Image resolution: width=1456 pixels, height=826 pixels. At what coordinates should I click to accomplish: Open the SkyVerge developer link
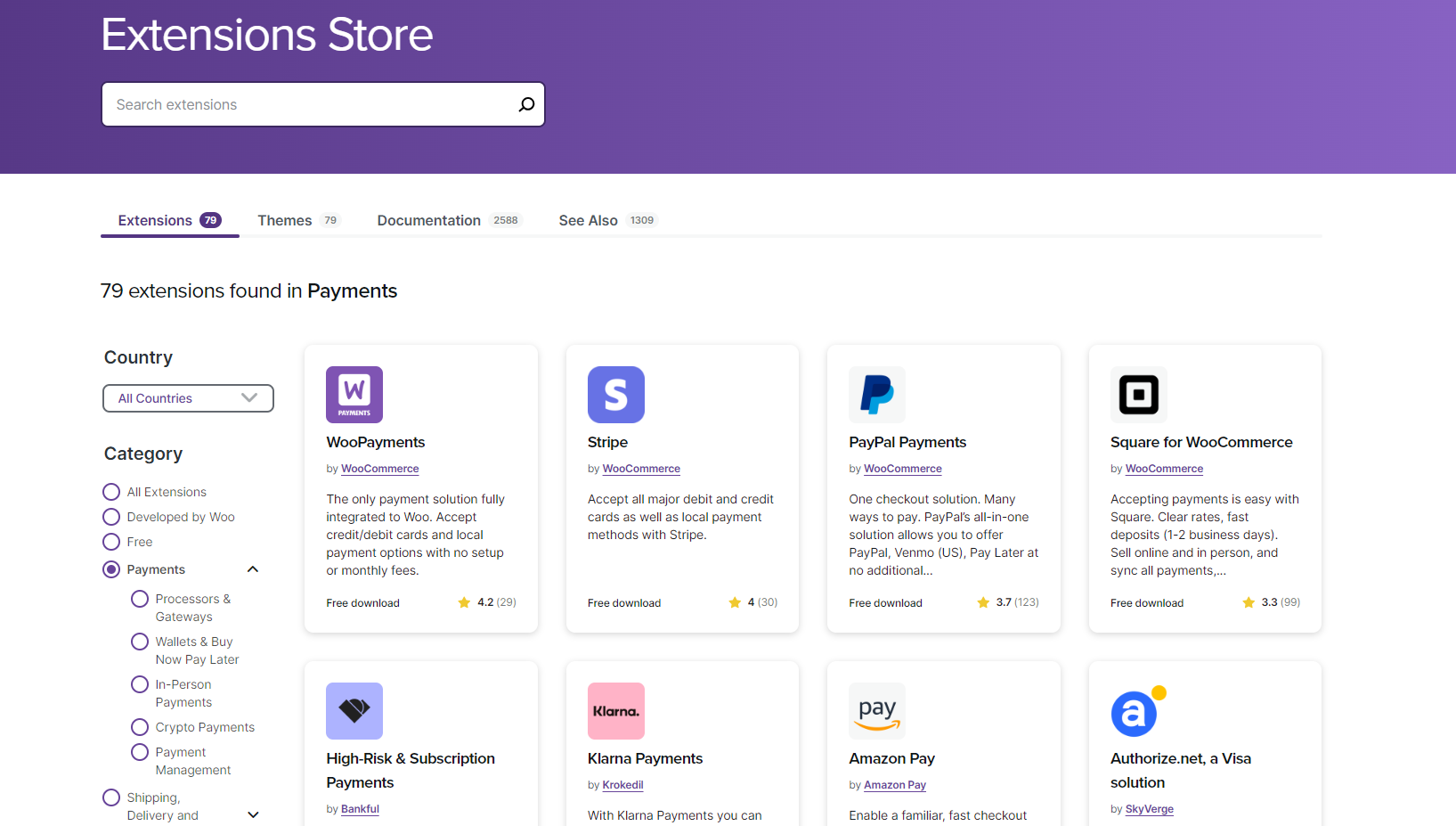tap(1150, 809)
